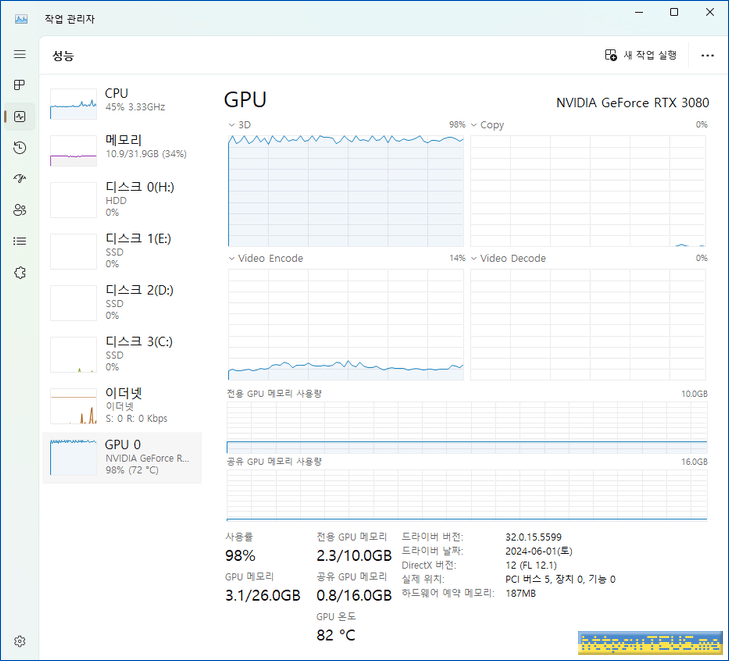729x661 pixels.
Task: Open the Startup apps page icon
Action: [x=19, y=179]
